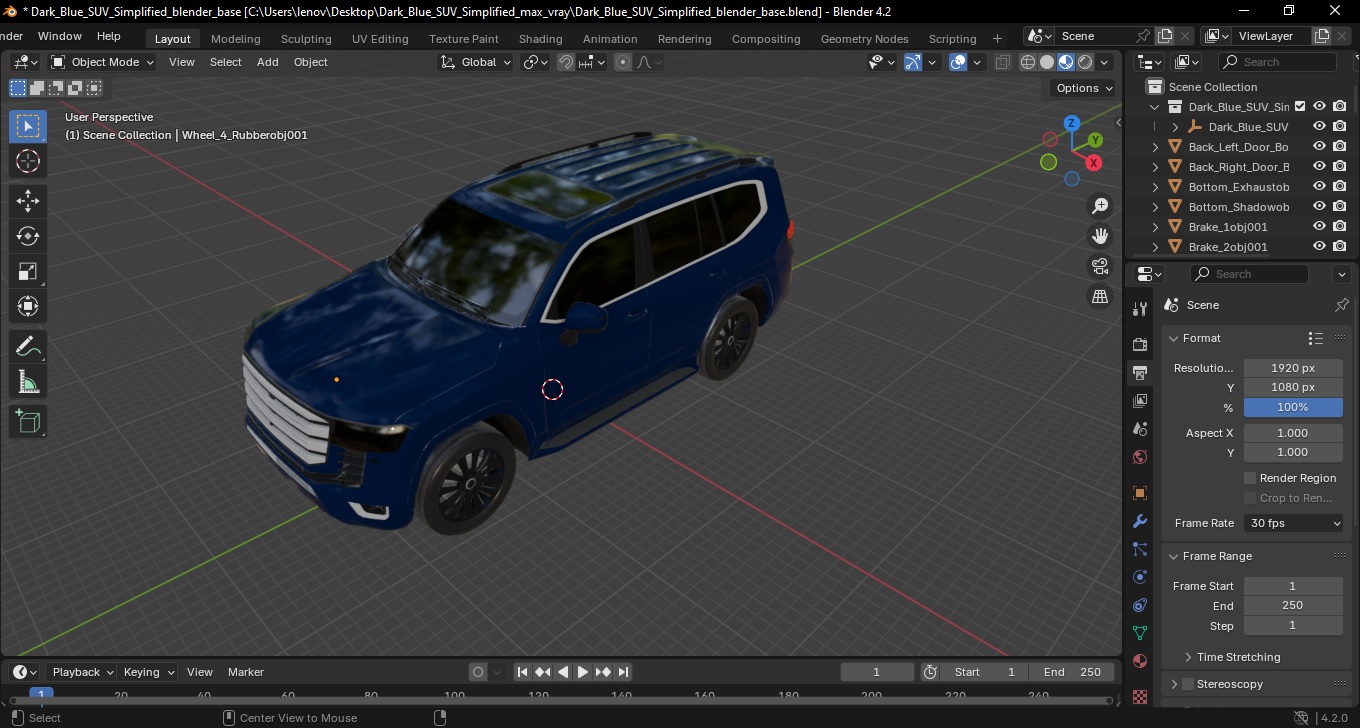Open the Material properties tab
This screenshot has height=728, width=1360.
(x=1140, y=661)
